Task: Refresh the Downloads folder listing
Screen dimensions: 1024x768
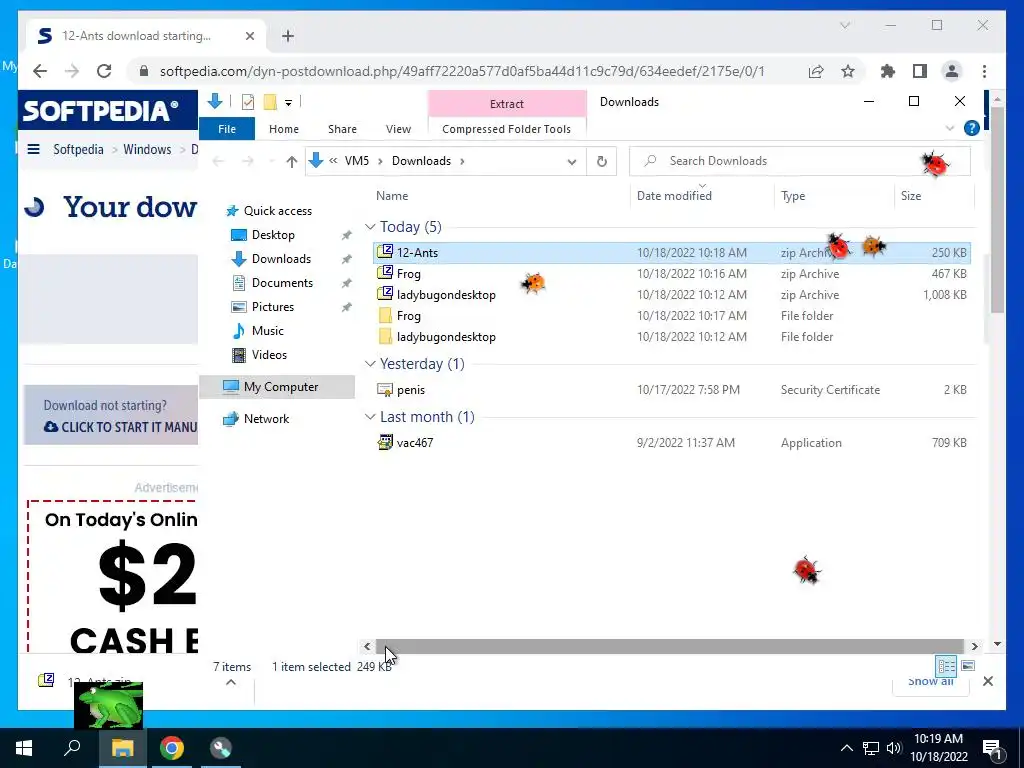Action: point(601,161)
